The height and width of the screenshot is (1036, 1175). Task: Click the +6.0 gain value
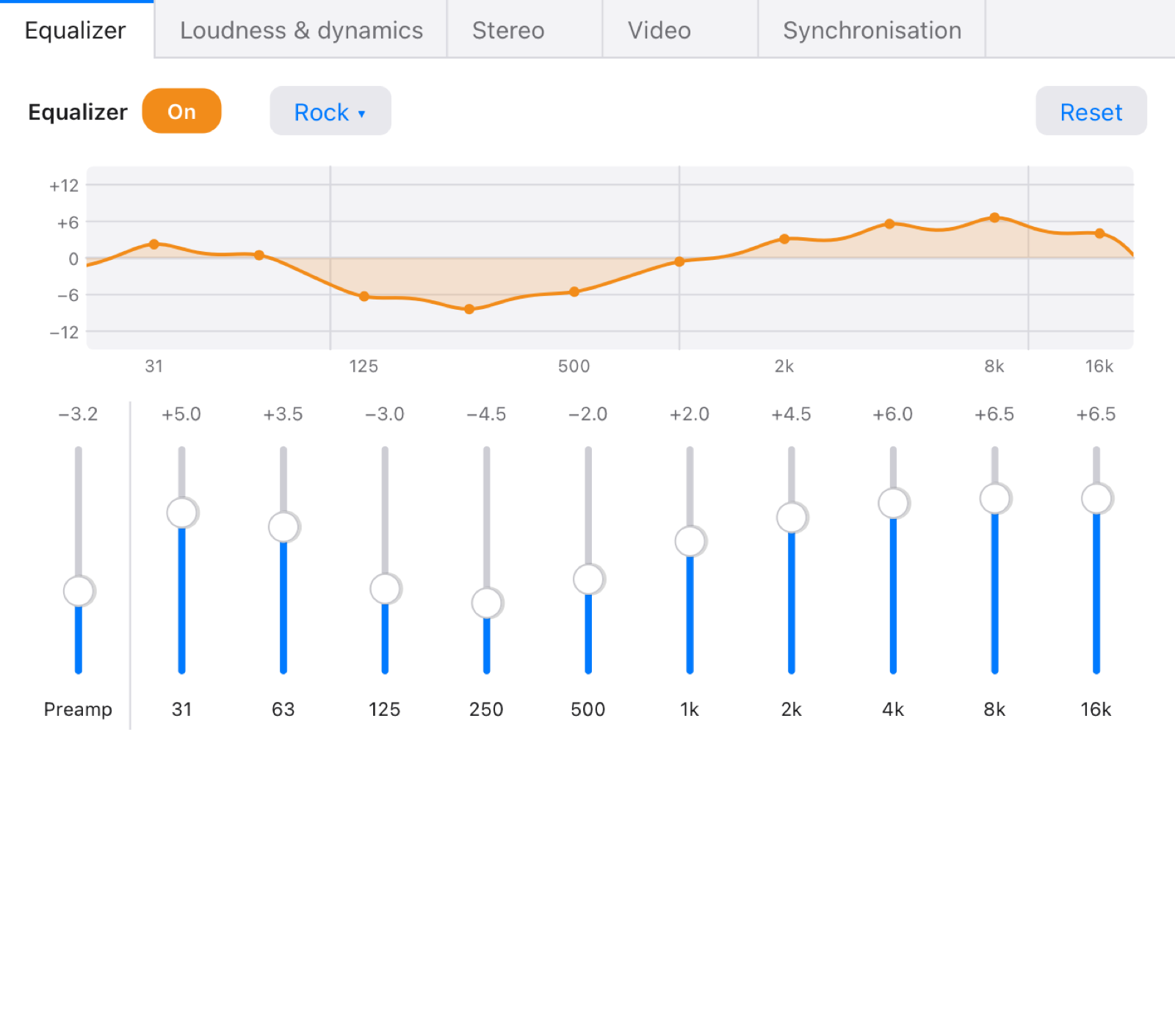coord(893,414)
